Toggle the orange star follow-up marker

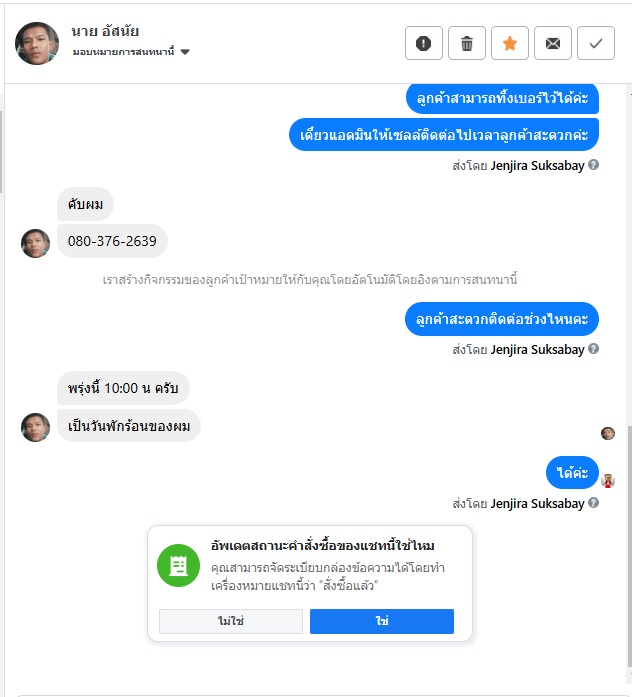(x=510, y=43)
